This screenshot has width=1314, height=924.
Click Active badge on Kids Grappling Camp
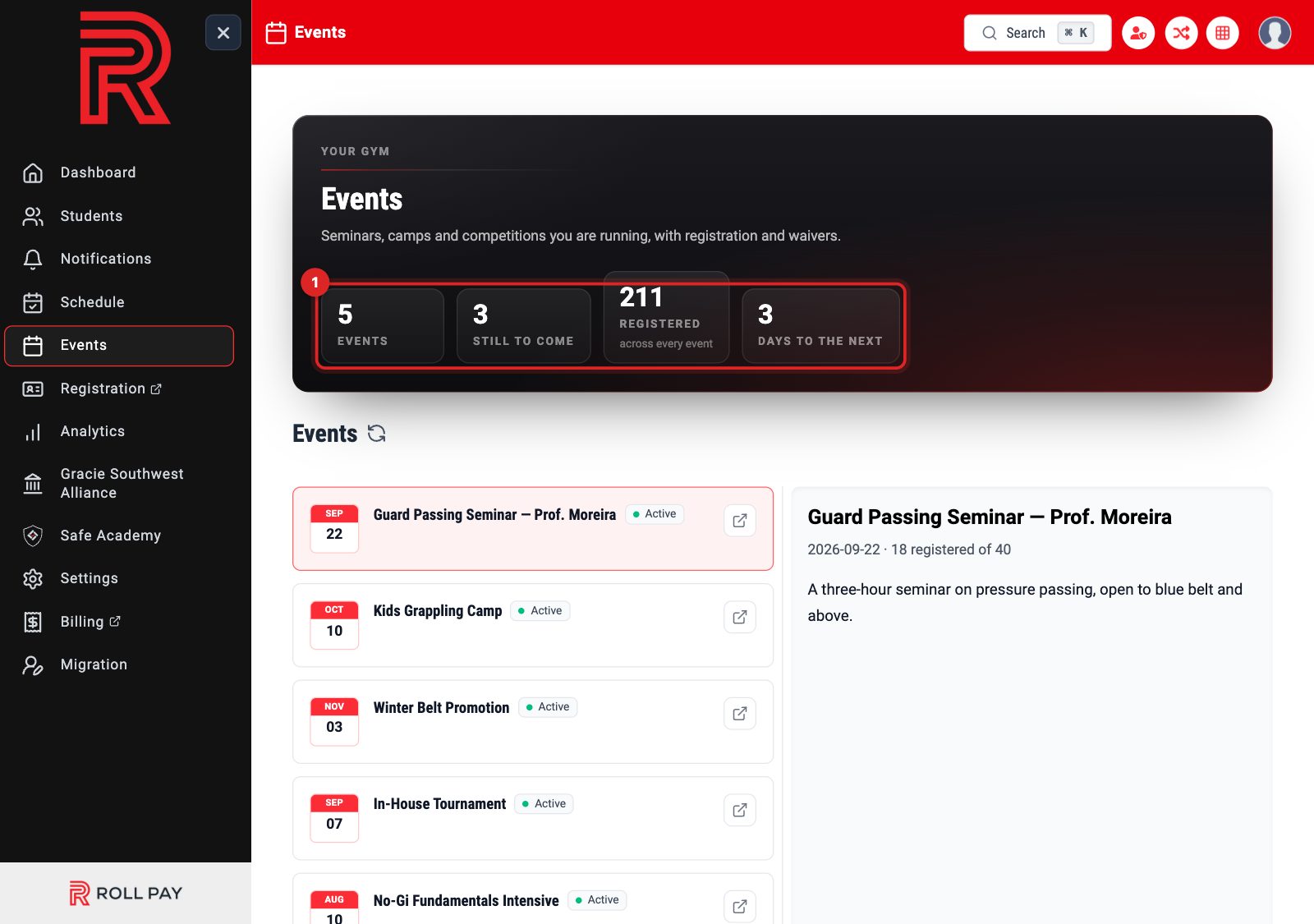tap(540, 611)
